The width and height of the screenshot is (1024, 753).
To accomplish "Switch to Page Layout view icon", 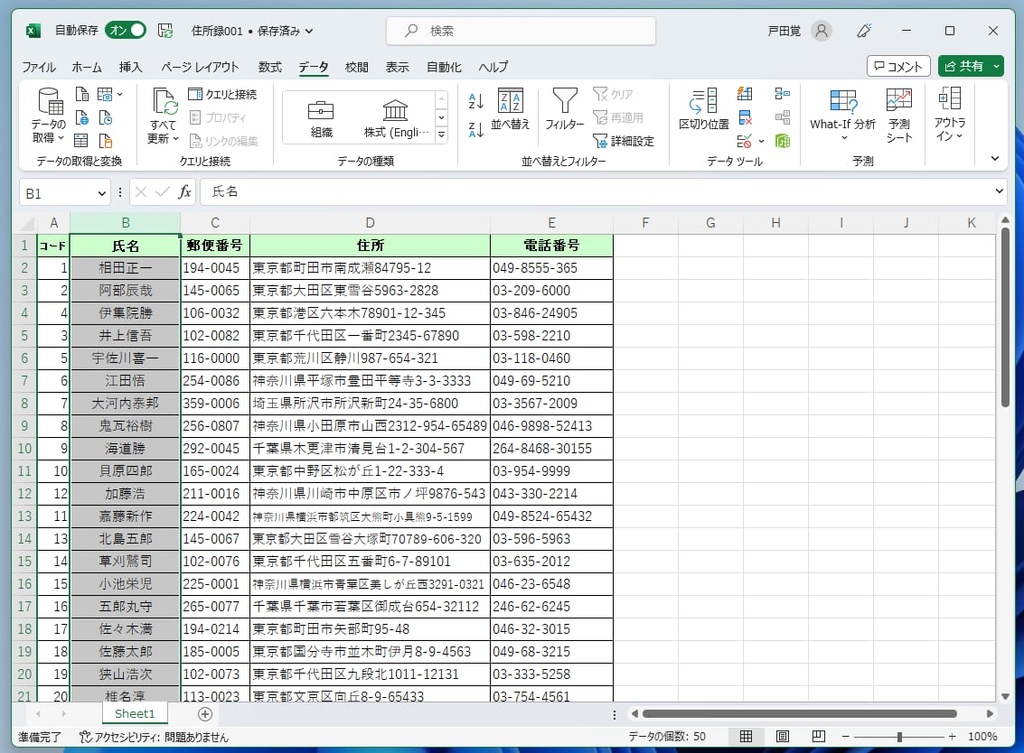I will tap(782, 737).
